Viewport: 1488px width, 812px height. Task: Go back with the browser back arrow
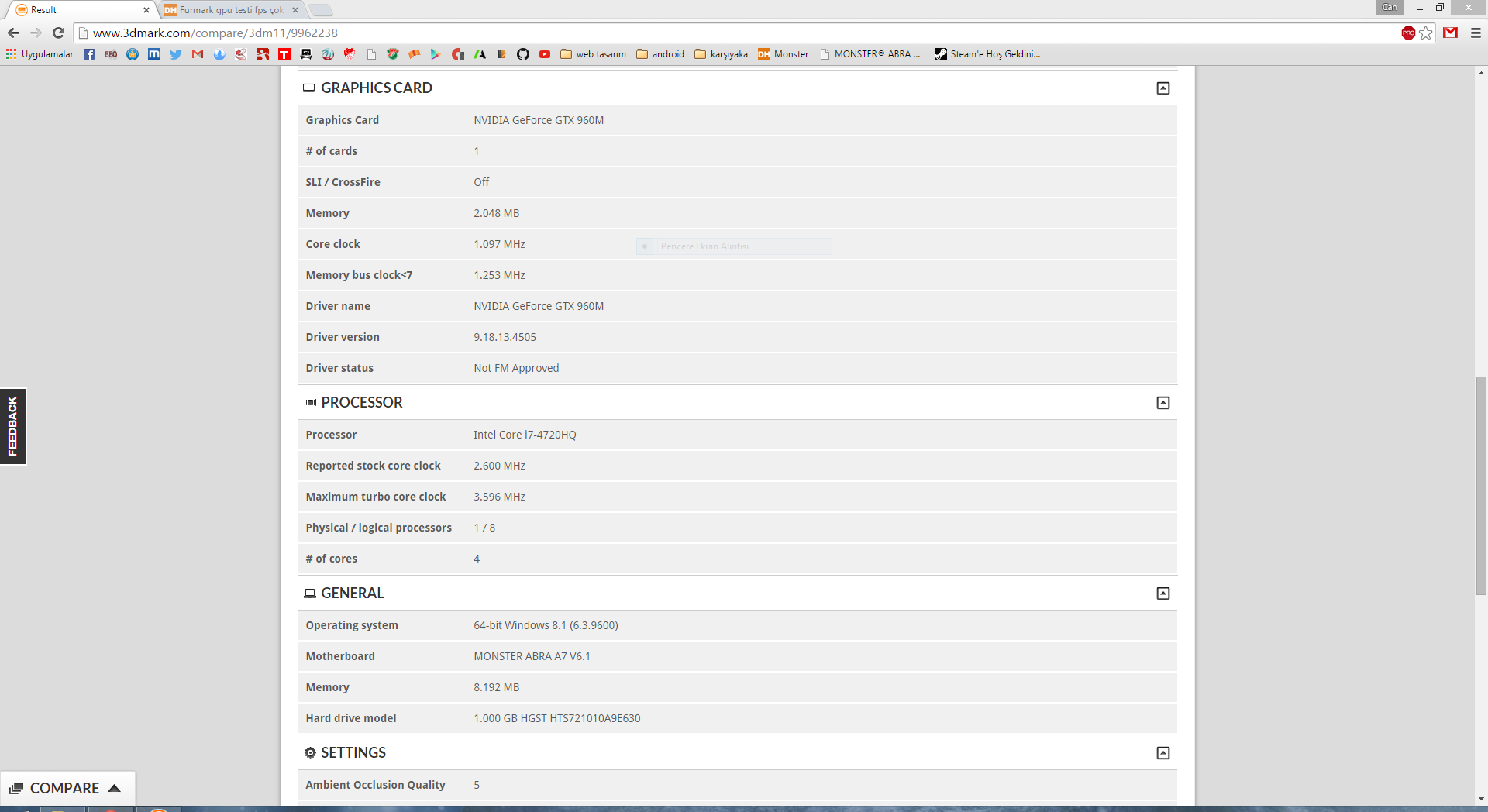(x=13, y=33)
